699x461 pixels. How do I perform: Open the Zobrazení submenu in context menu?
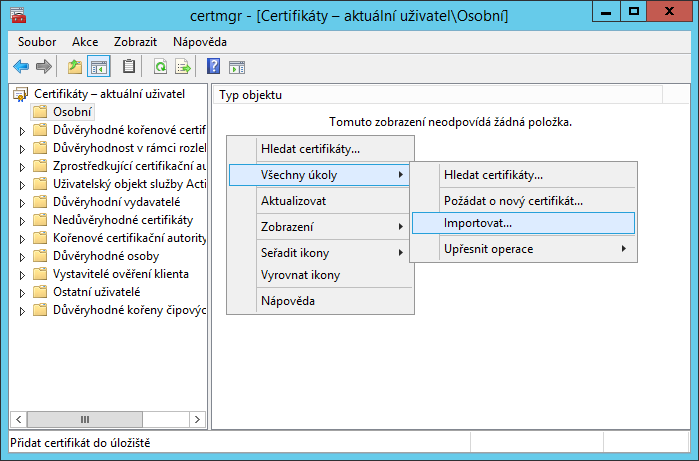(320, 227)
